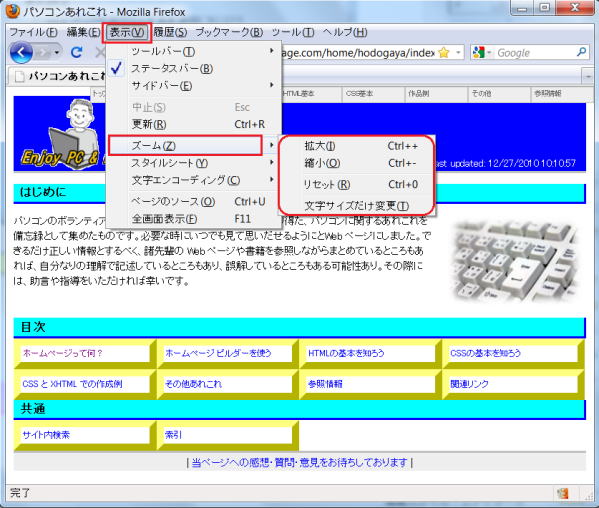Viewport: 599px width, 508px height.
Task: Click the feedback link 当ページへの感想・質問・意見
Action: 300,463
